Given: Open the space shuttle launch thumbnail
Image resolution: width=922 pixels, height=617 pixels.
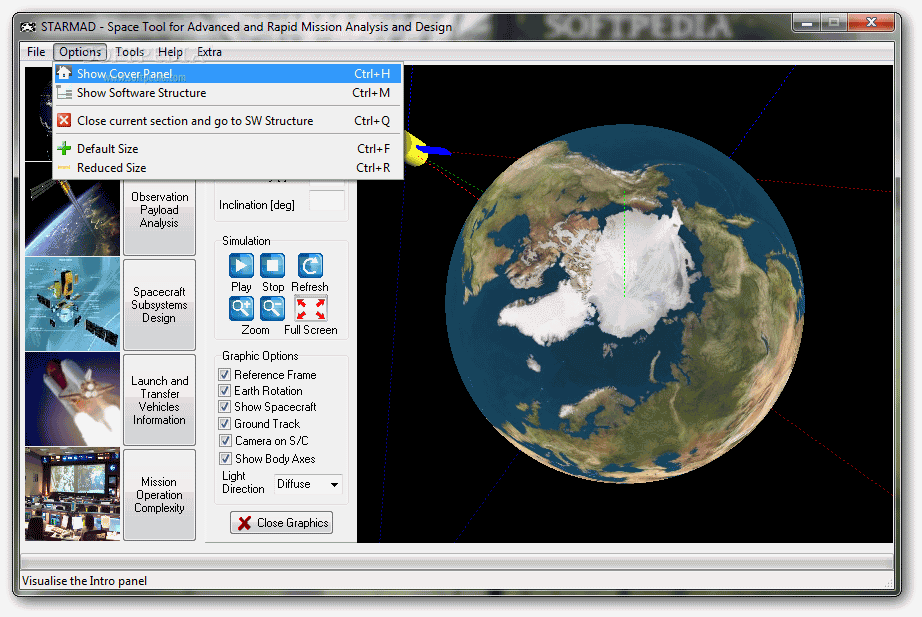Looking at the screenshot, I should [72, 399].
